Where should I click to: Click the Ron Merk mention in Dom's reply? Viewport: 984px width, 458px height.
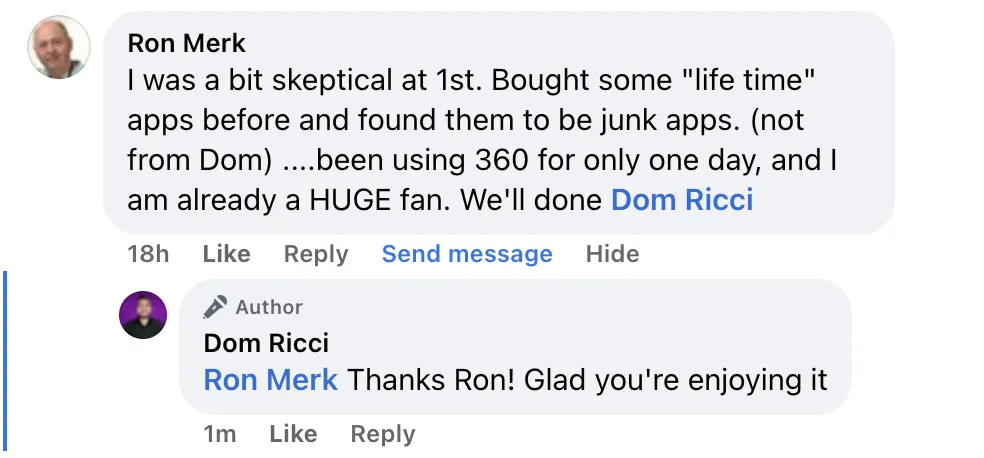click(271, 380)
